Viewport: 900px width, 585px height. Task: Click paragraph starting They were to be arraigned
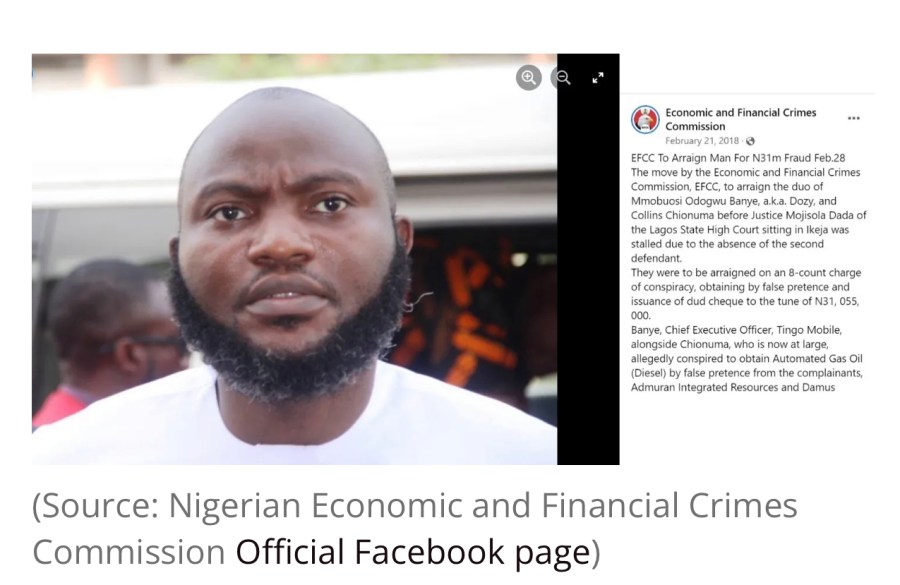[746, 294]
